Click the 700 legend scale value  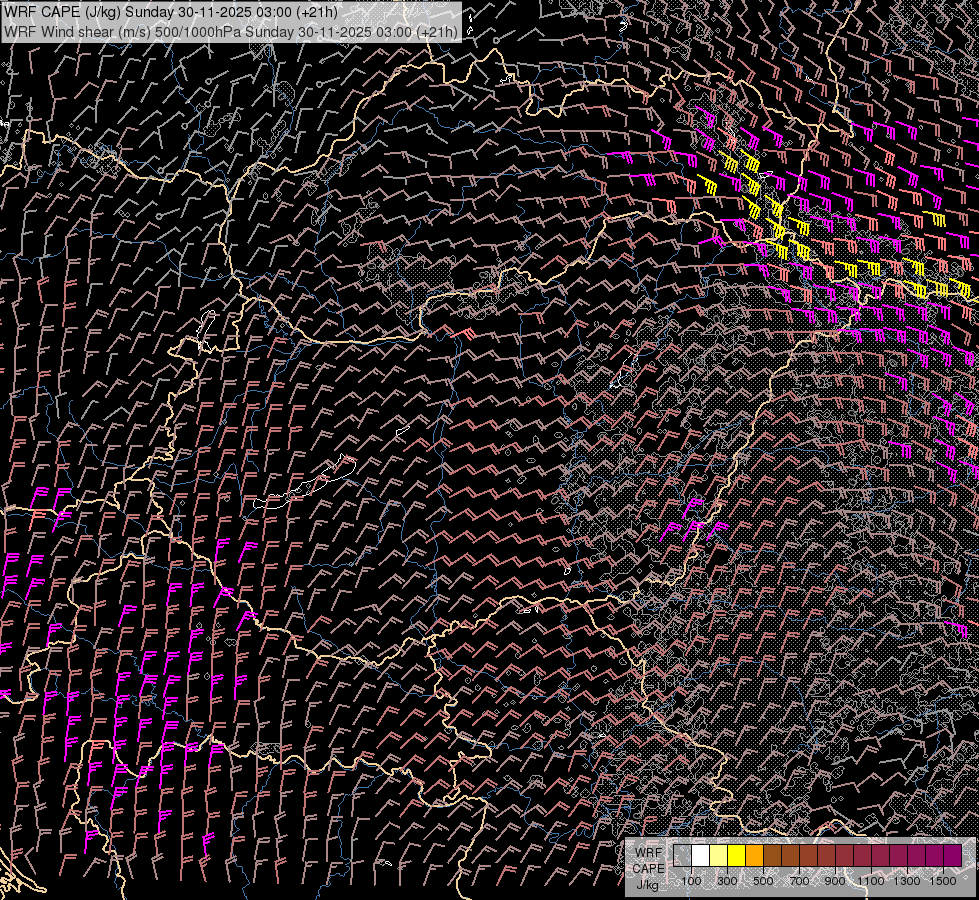click(x=800, y=881)
